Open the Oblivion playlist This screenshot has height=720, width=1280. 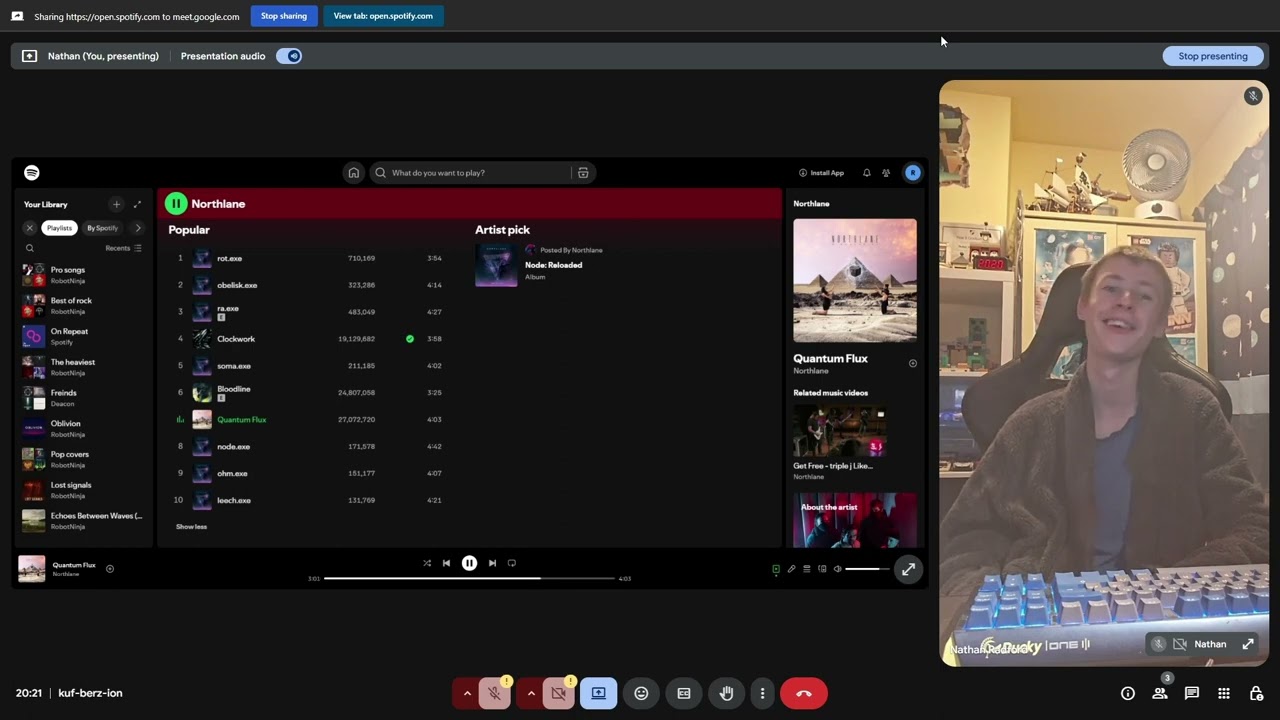83,428
